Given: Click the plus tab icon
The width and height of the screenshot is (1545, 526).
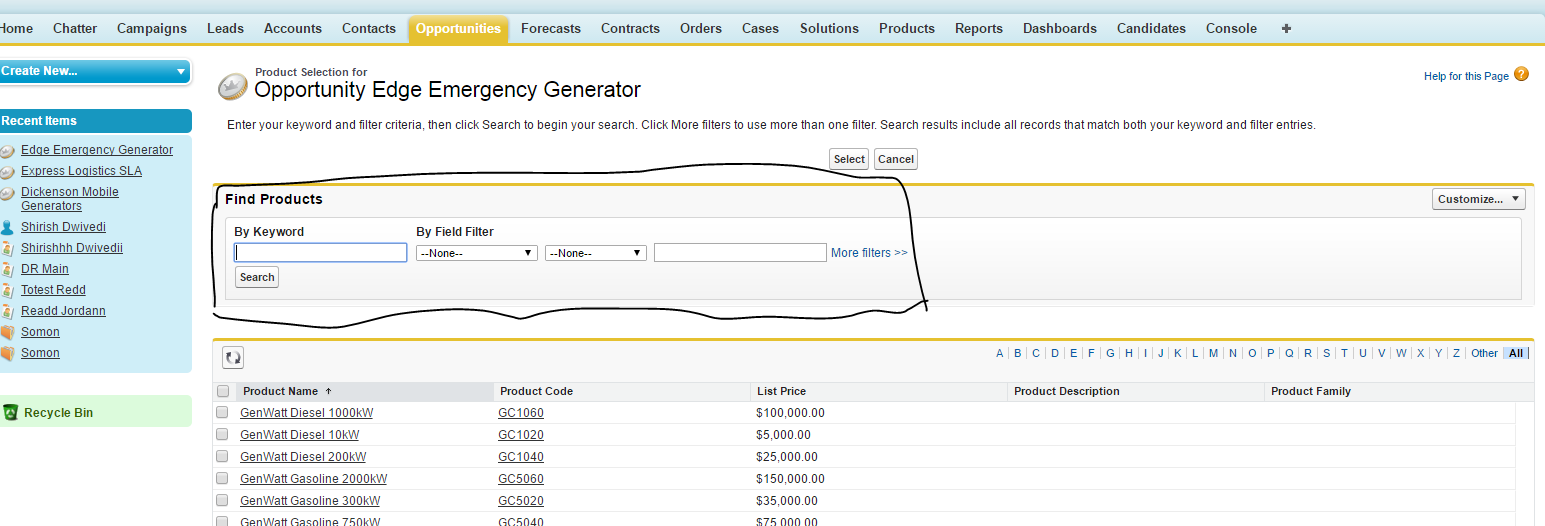Looking at the screenshot, I should pyautogui.click(x=1286, y=28).
